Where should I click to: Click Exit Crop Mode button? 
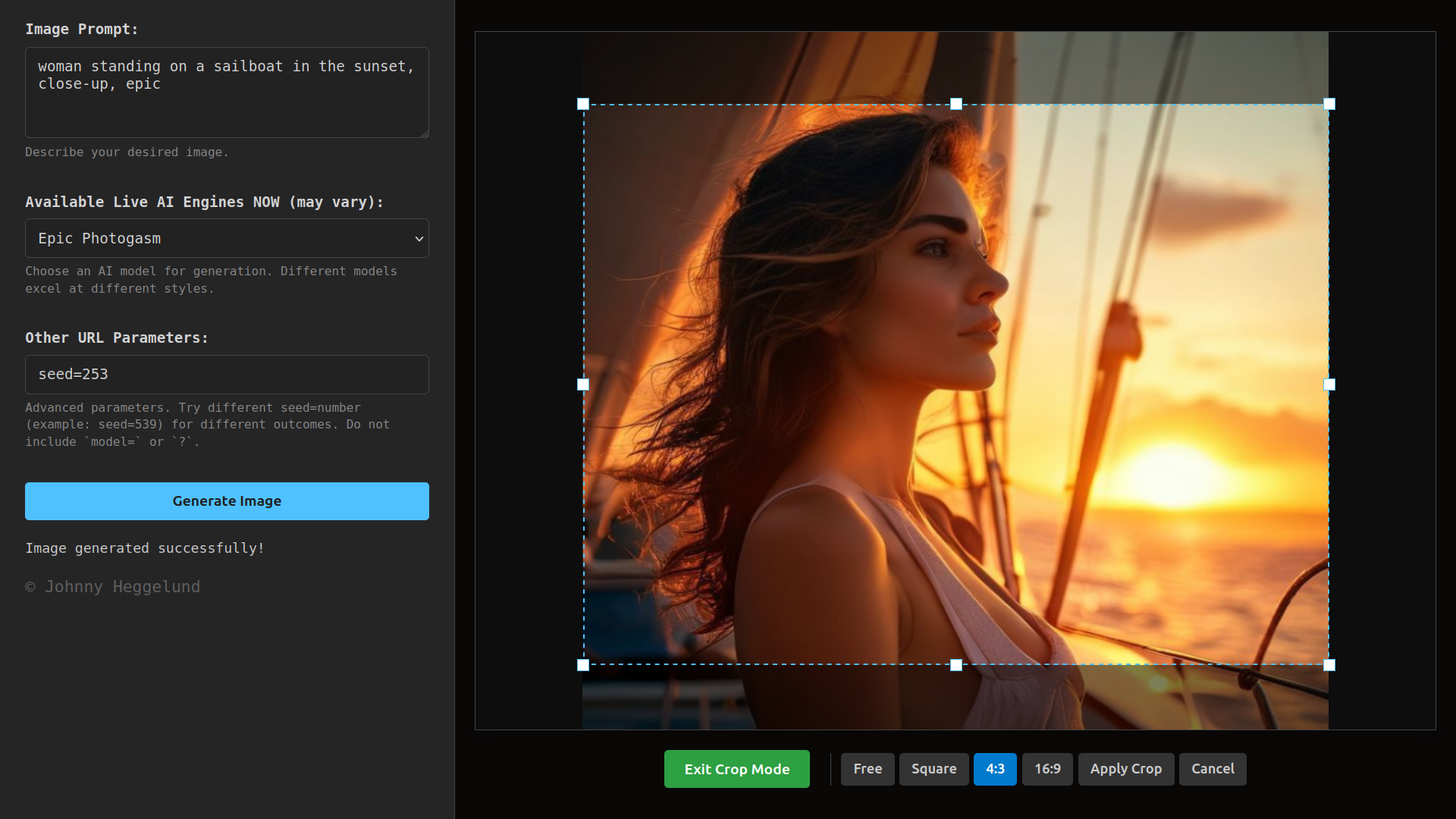point(736,769)
